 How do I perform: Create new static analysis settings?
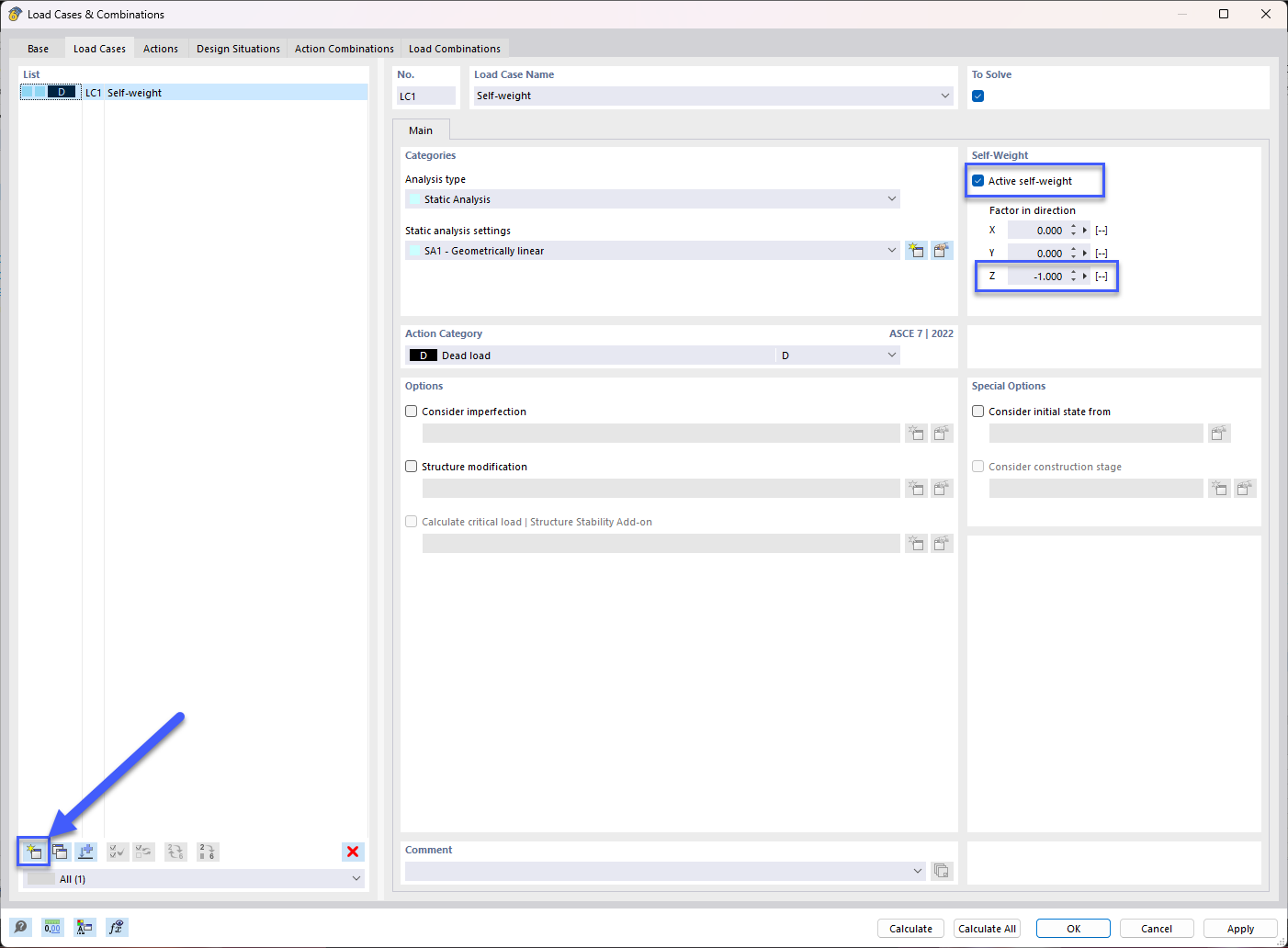915,250
